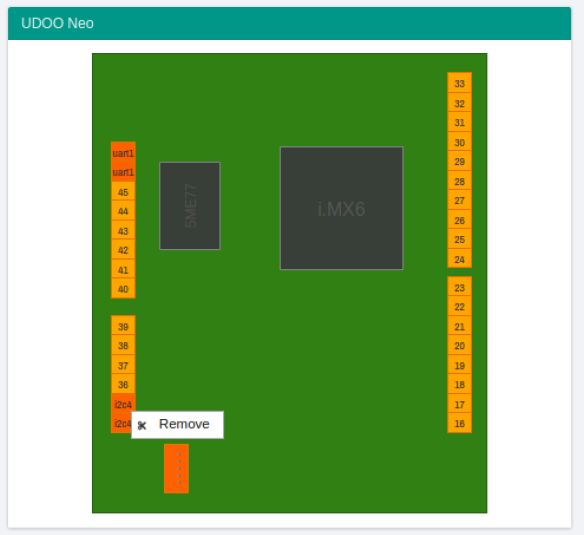Click the upper i2c4 pin above pin Remove
The height and width of the screenshot is (535, 584).
(123, 404)
